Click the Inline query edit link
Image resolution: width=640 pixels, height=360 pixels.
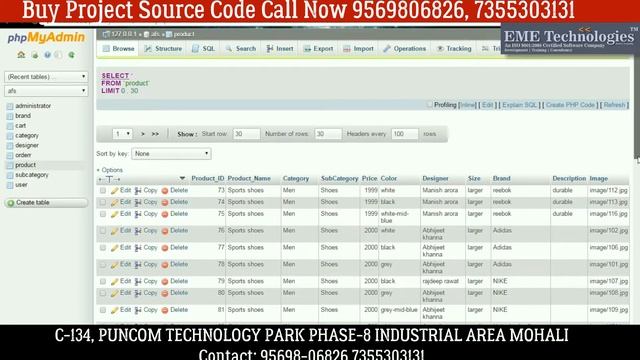click(x=467, y=105)
